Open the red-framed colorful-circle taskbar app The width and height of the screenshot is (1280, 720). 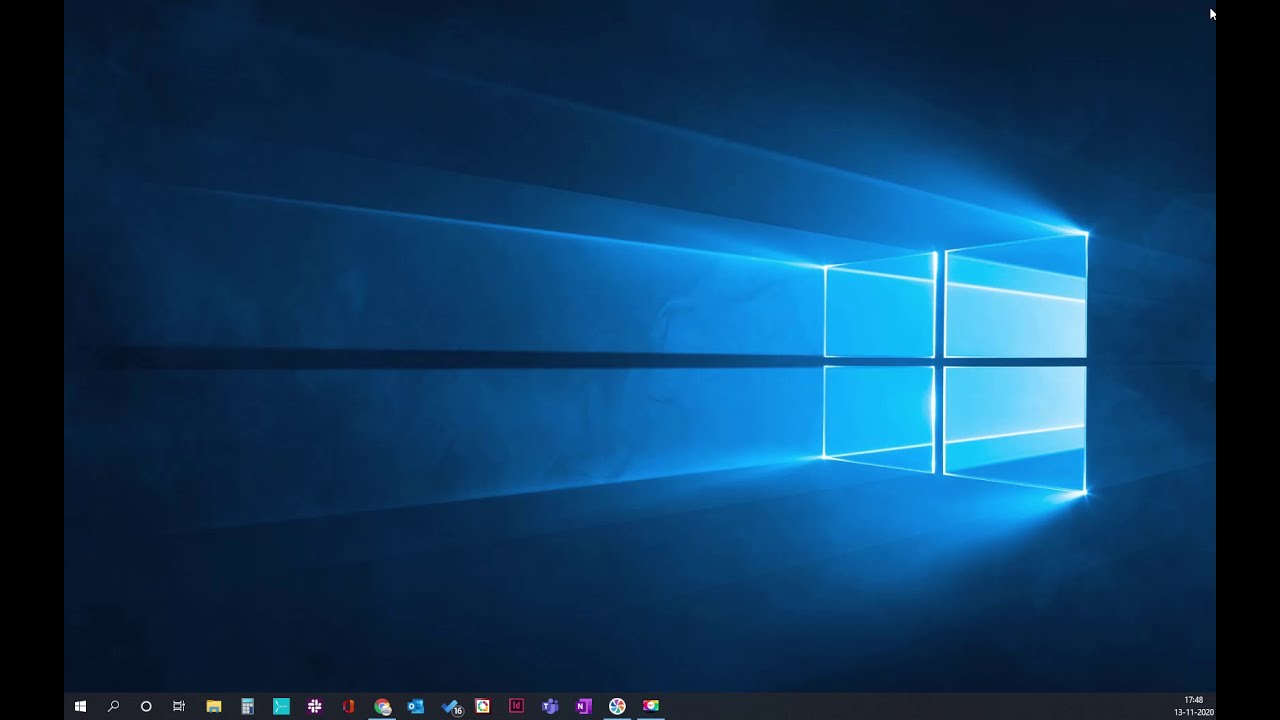[483, 706]
